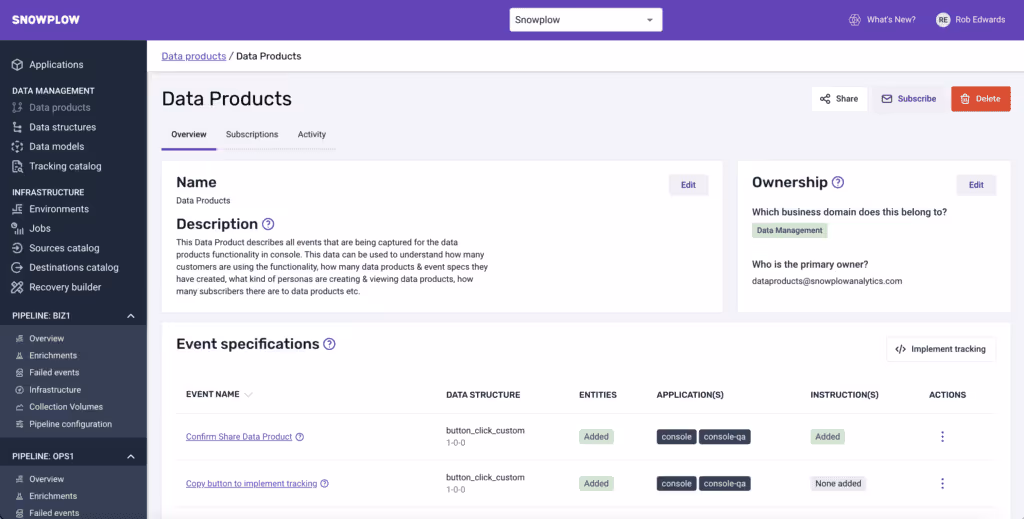Click the BIZ1 Enrichments icon

pyautogui.click(x=19, y=356)
